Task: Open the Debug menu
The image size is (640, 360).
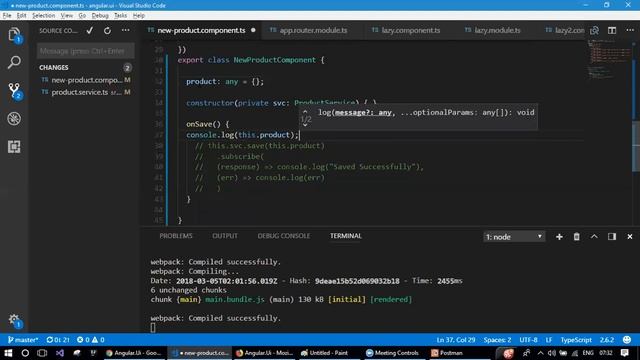Action: point(100,16)
